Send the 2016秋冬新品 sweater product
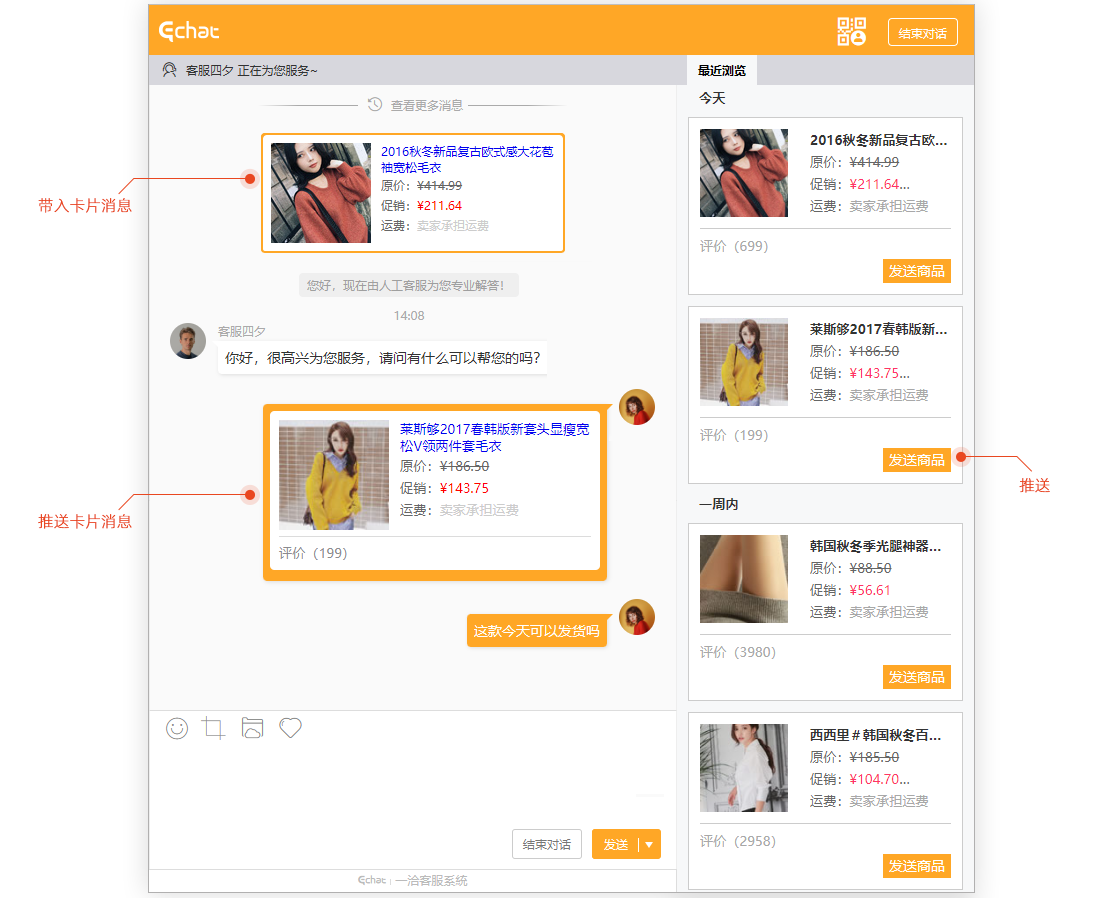Viewport: 1114px width, 898px height. [916, 271]
